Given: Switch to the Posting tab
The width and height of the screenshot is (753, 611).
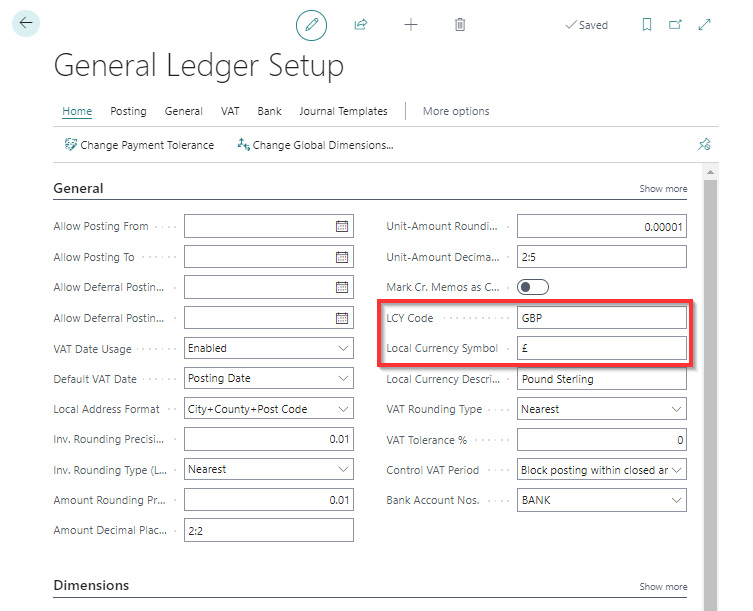Looking at the screenshot, I should [x=128, y=111].
